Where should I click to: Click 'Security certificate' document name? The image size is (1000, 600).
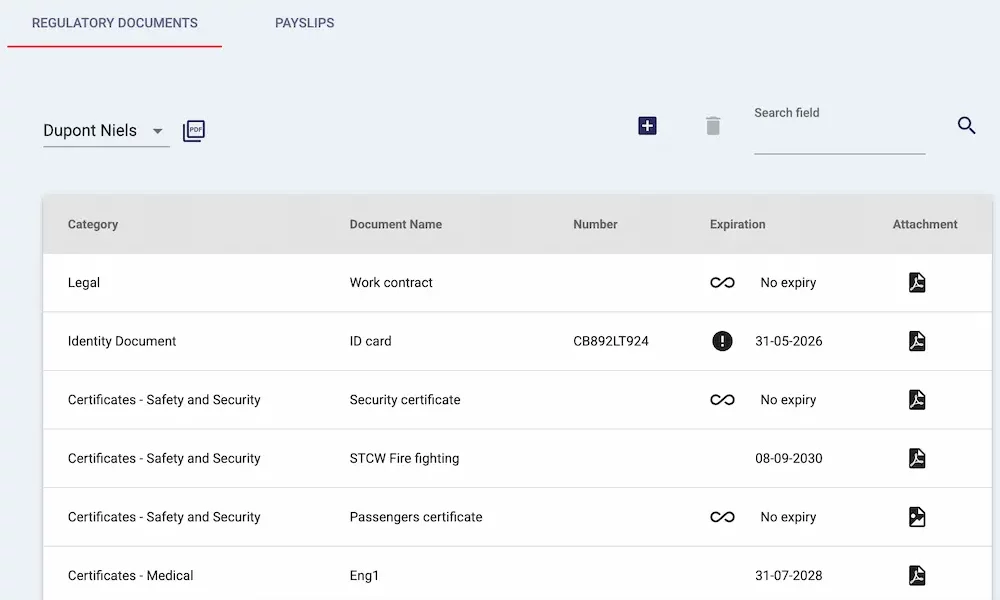[x=405, y=400]
